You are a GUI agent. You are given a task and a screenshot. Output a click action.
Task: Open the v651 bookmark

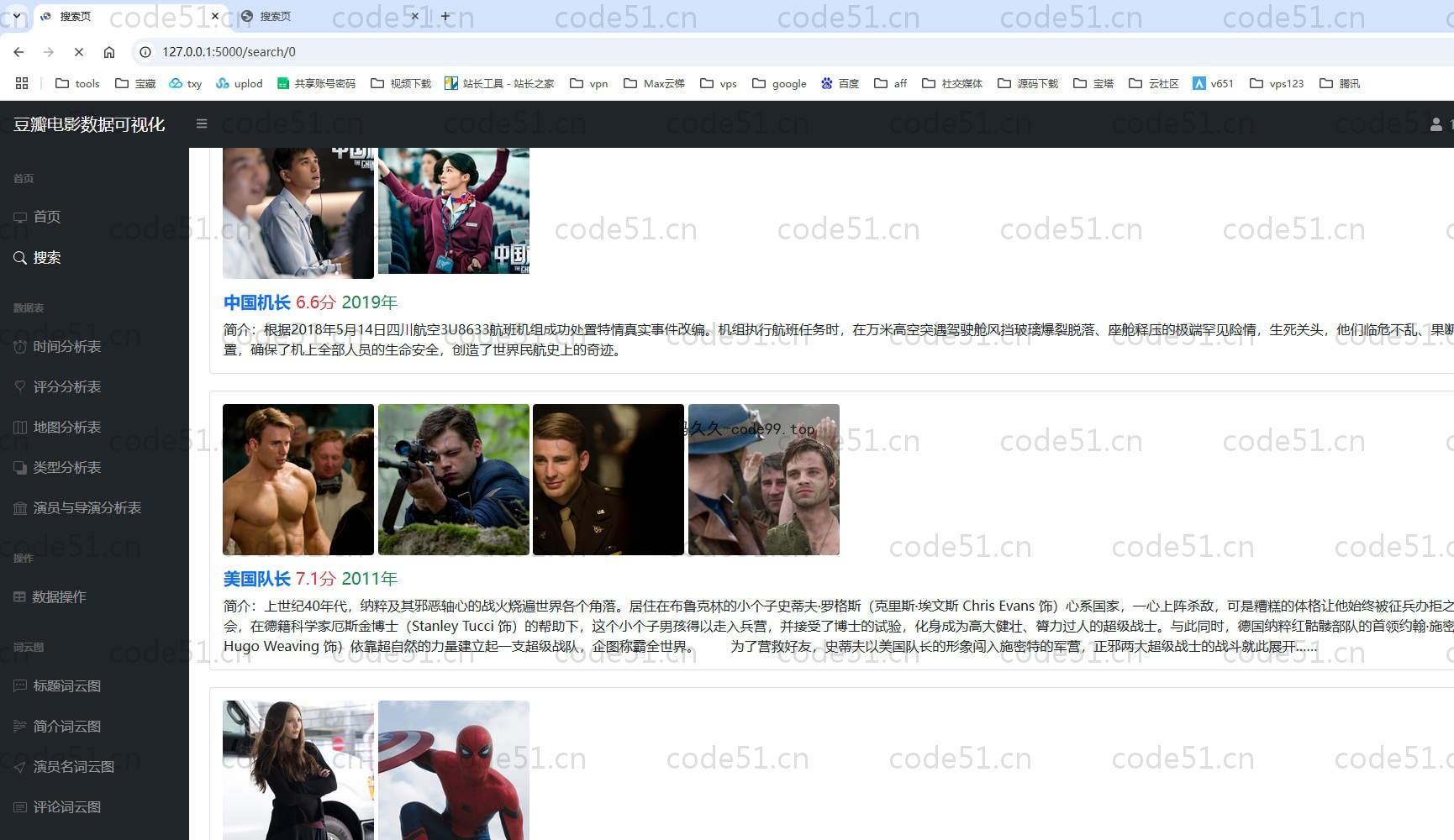tap(1213, 83)
